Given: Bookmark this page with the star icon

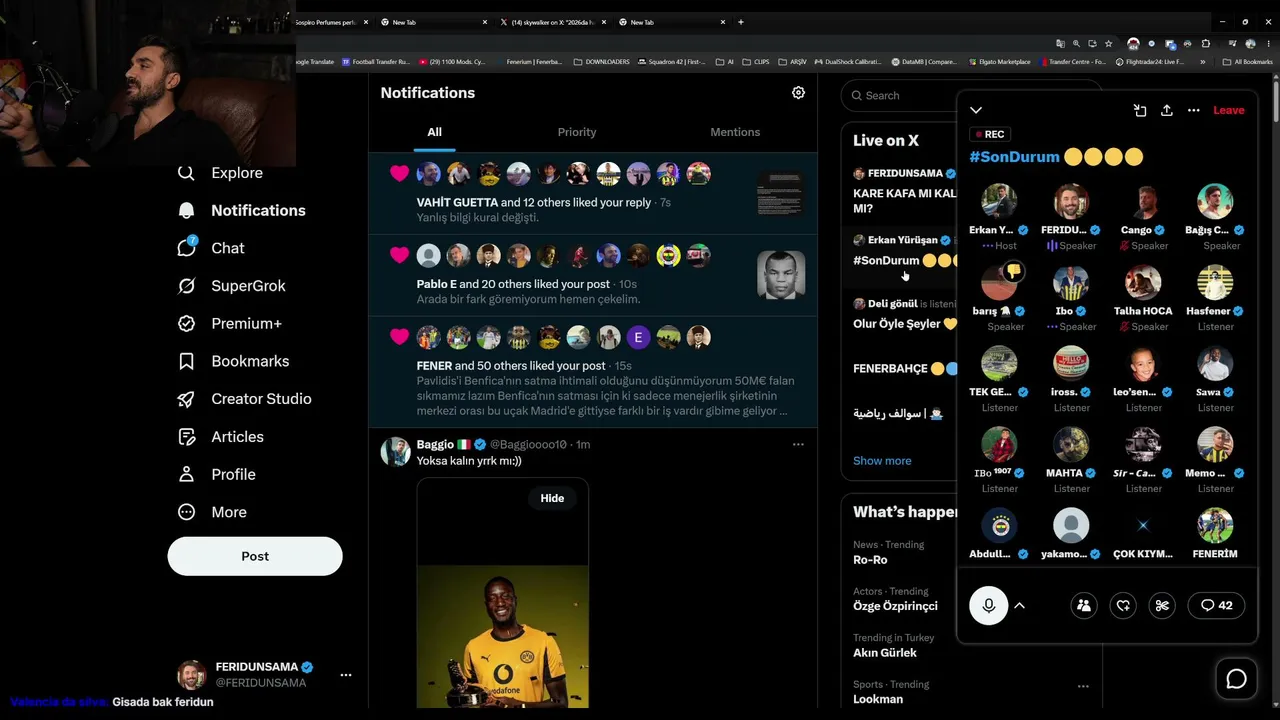Looking at the screenshot, I should coord(1108,44).
